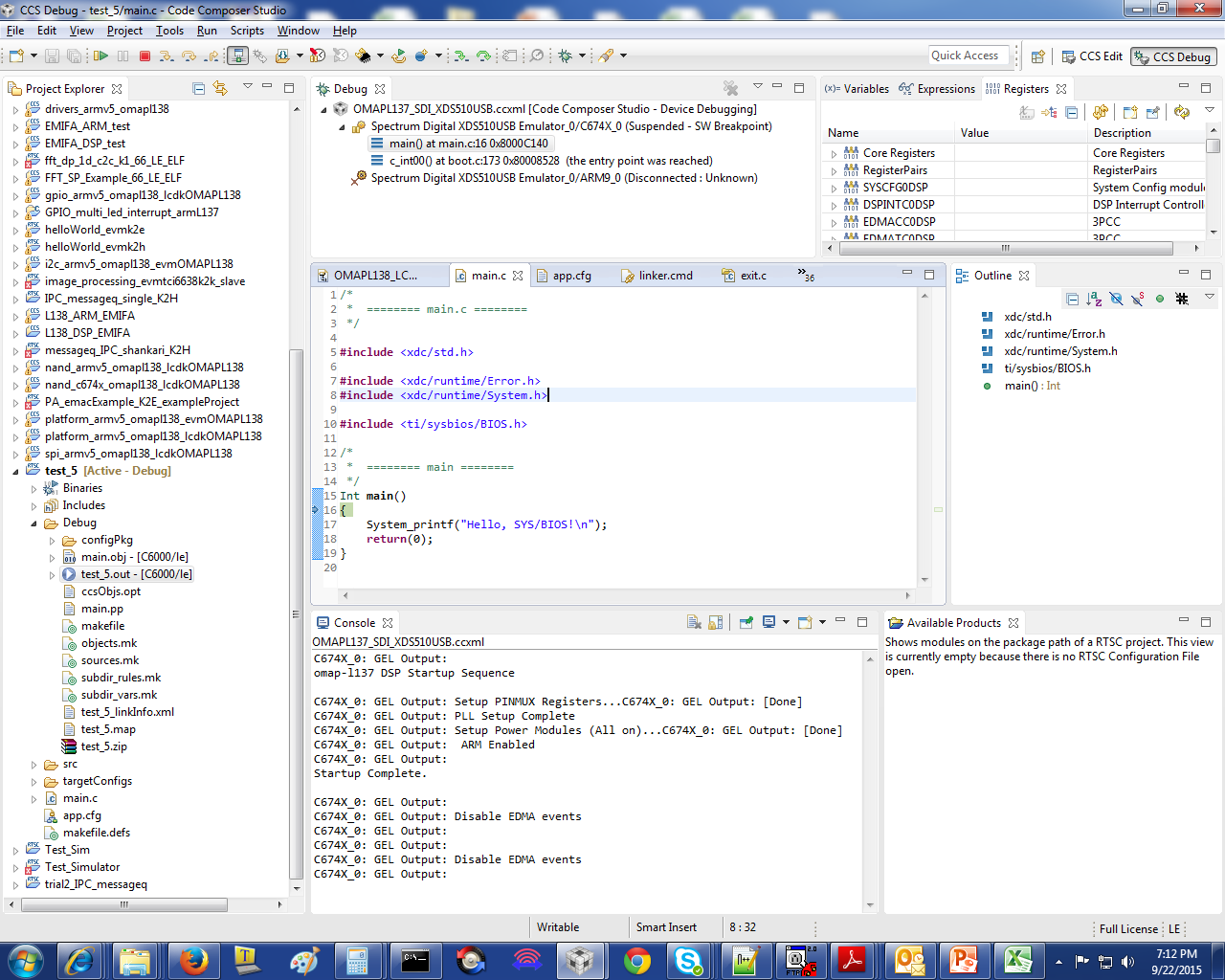Toggle Hide Fields in Outline toolbar
The height and width of the screenshot is (980, 1225).
tap(1116, 299)
